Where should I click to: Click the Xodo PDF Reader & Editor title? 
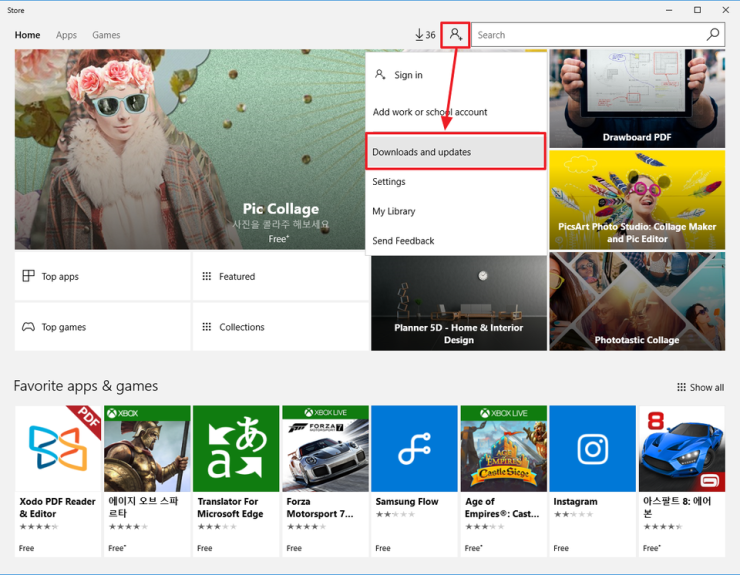click(x=57, y=507)
